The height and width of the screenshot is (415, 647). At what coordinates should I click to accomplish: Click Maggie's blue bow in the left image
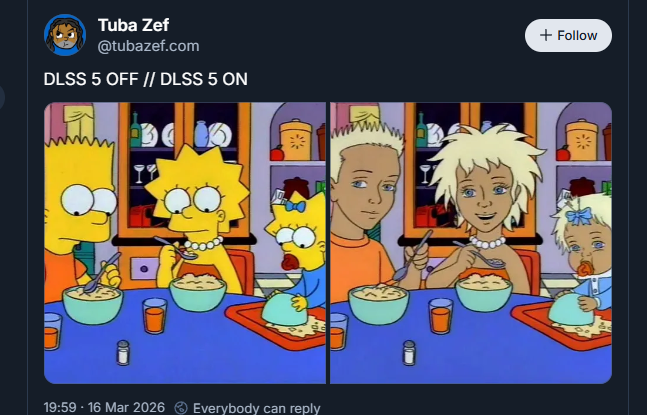(295, 206)
